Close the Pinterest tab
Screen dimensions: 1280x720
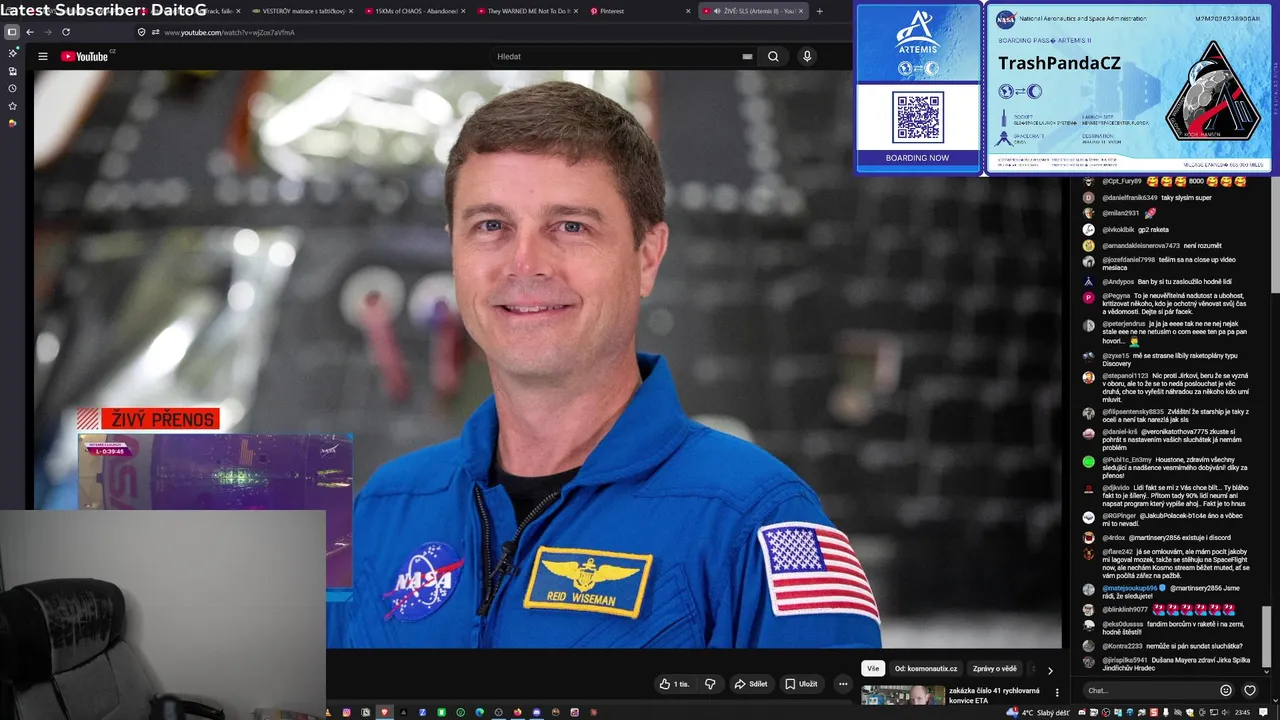(x=688, y=11)
